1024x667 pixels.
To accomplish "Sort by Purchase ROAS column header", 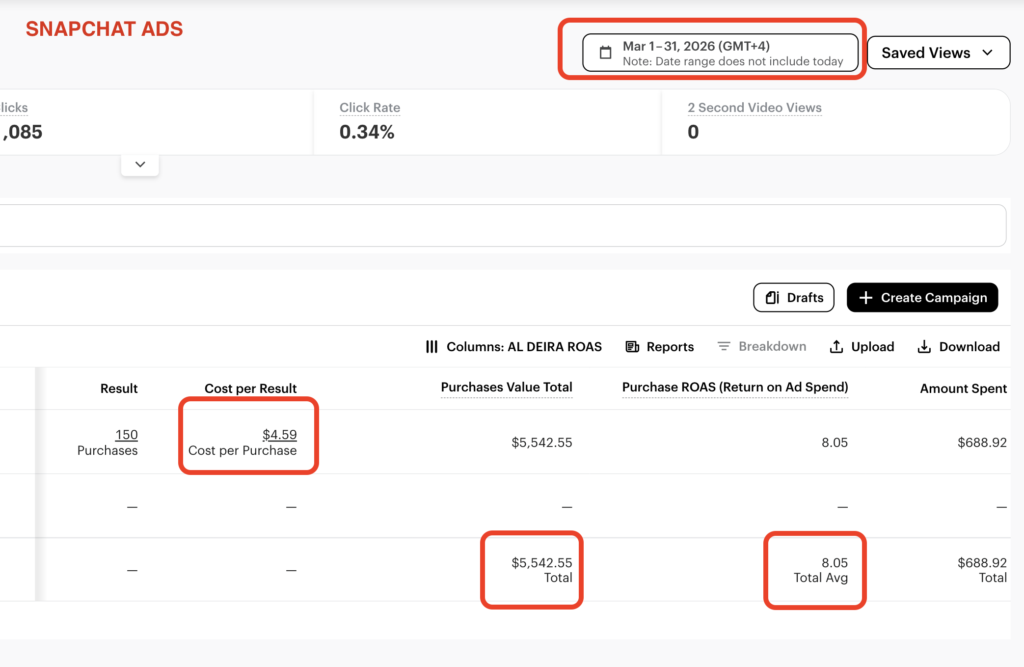I will [734, 388].
